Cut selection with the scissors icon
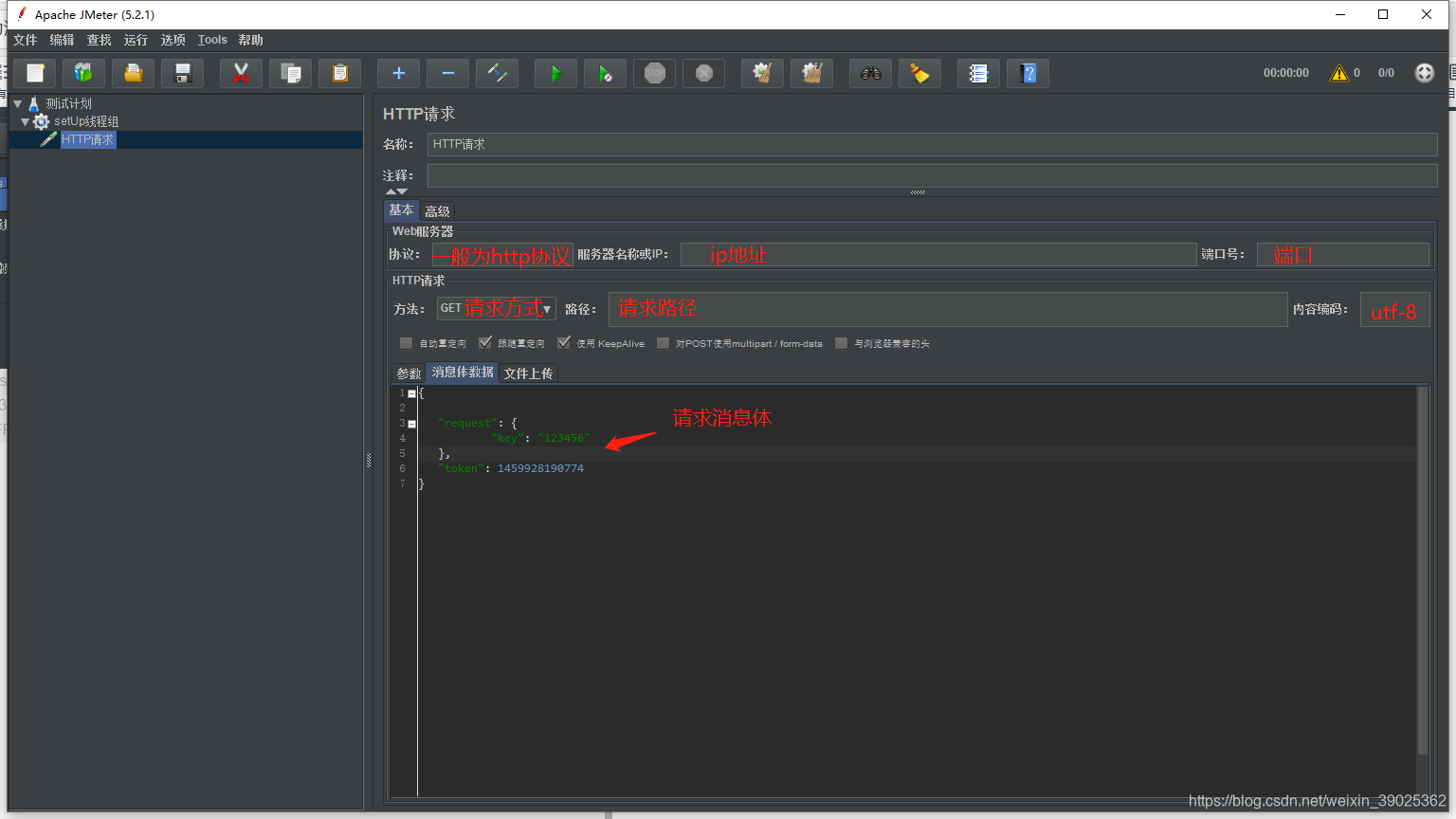The width and height of the screenshot is (1456, 819). [242, 73]
